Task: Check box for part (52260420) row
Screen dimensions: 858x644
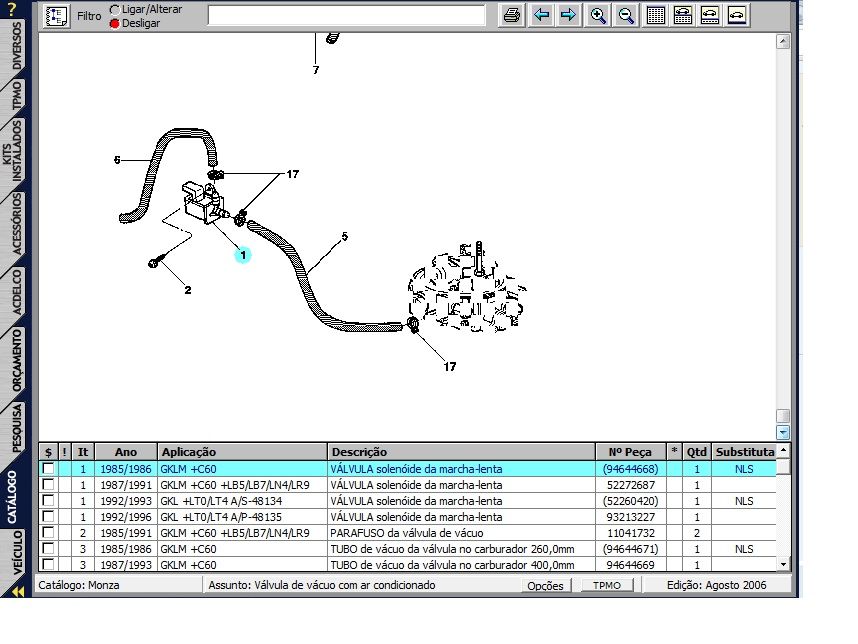Action: tap(48, 500)
